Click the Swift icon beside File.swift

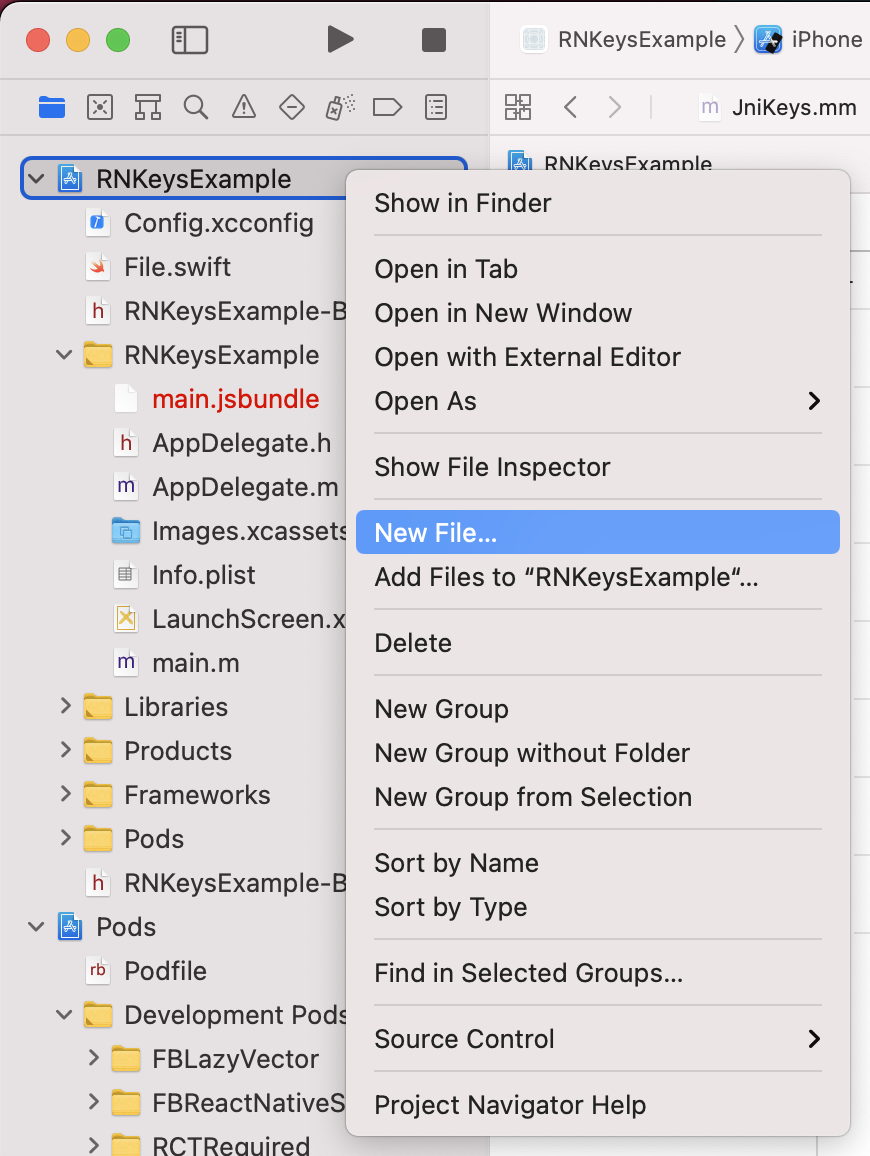point(97,267)
